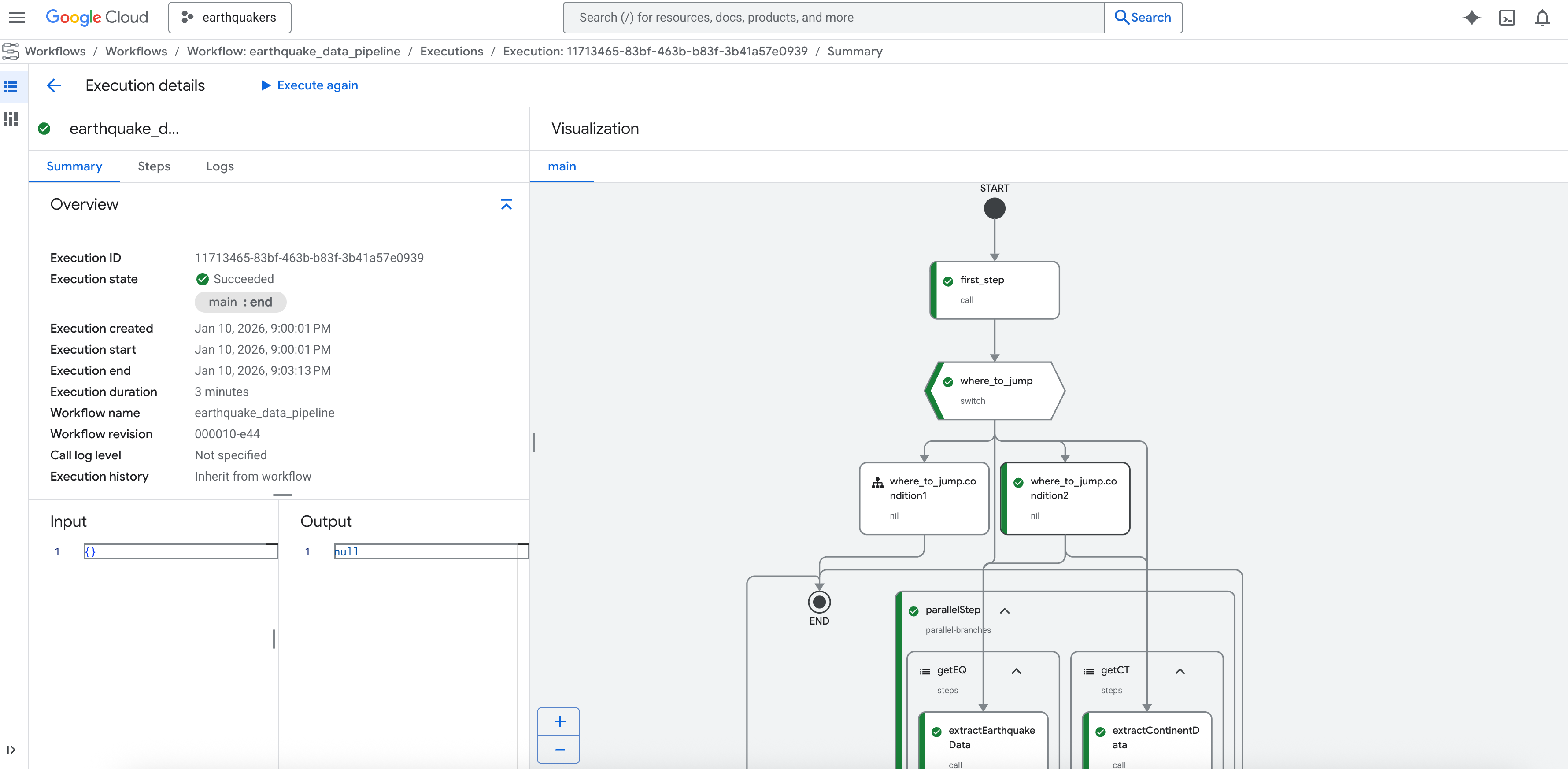
Task: Switch to the Logs tab
Action: pos(220,166)
